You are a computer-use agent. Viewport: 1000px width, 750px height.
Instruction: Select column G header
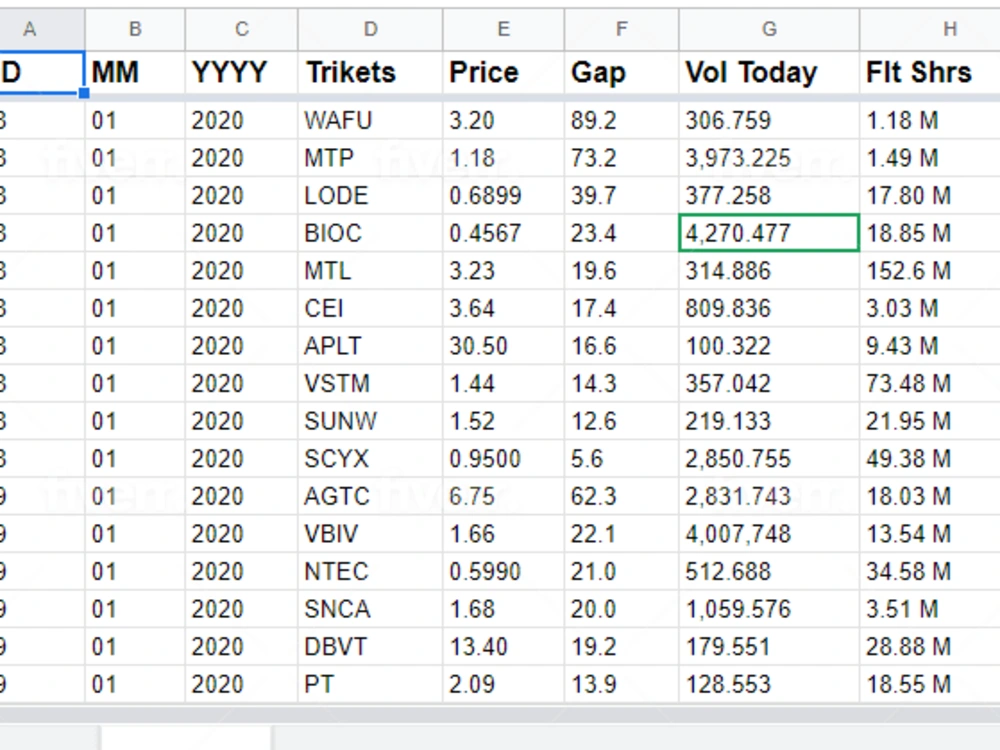pos(769,29)
